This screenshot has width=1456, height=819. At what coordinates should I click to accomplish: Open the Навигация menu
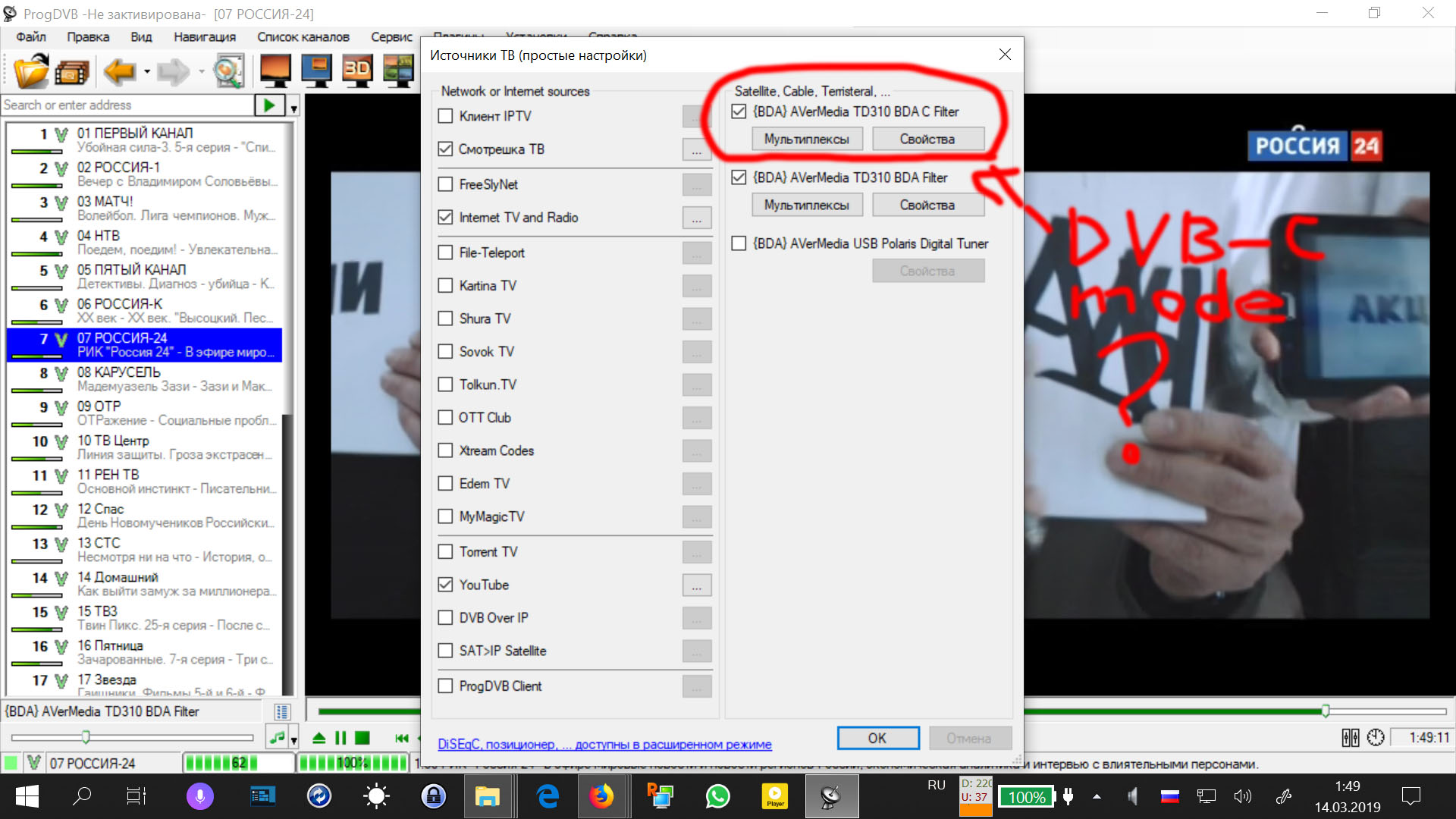click(204, 36)
